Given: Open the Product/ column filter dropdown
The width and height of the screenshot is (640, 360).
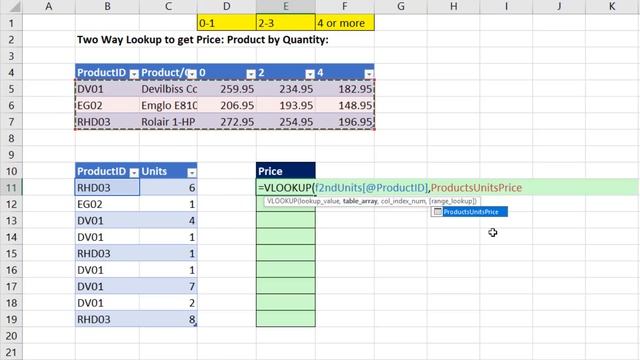Looking at the screenshot, I should [191, 74].
